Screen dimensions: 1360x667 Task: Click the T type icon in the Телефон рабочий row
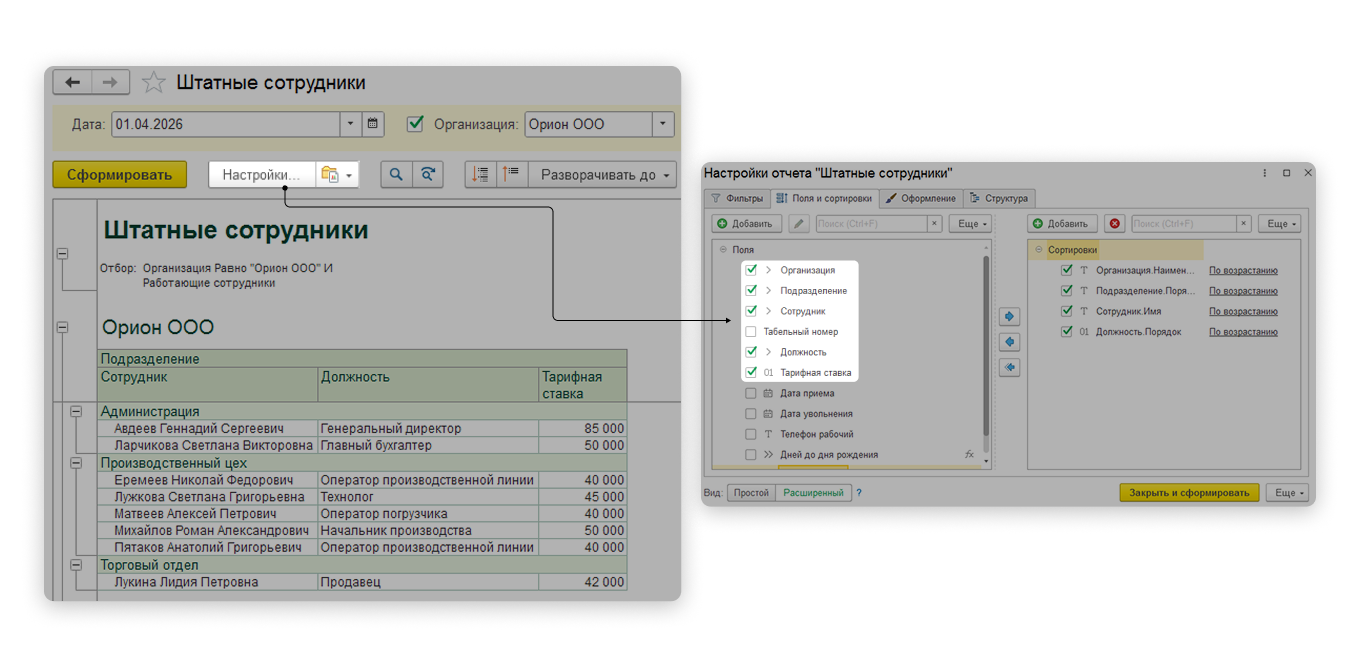pyautogui.click(x=768, y=434)
